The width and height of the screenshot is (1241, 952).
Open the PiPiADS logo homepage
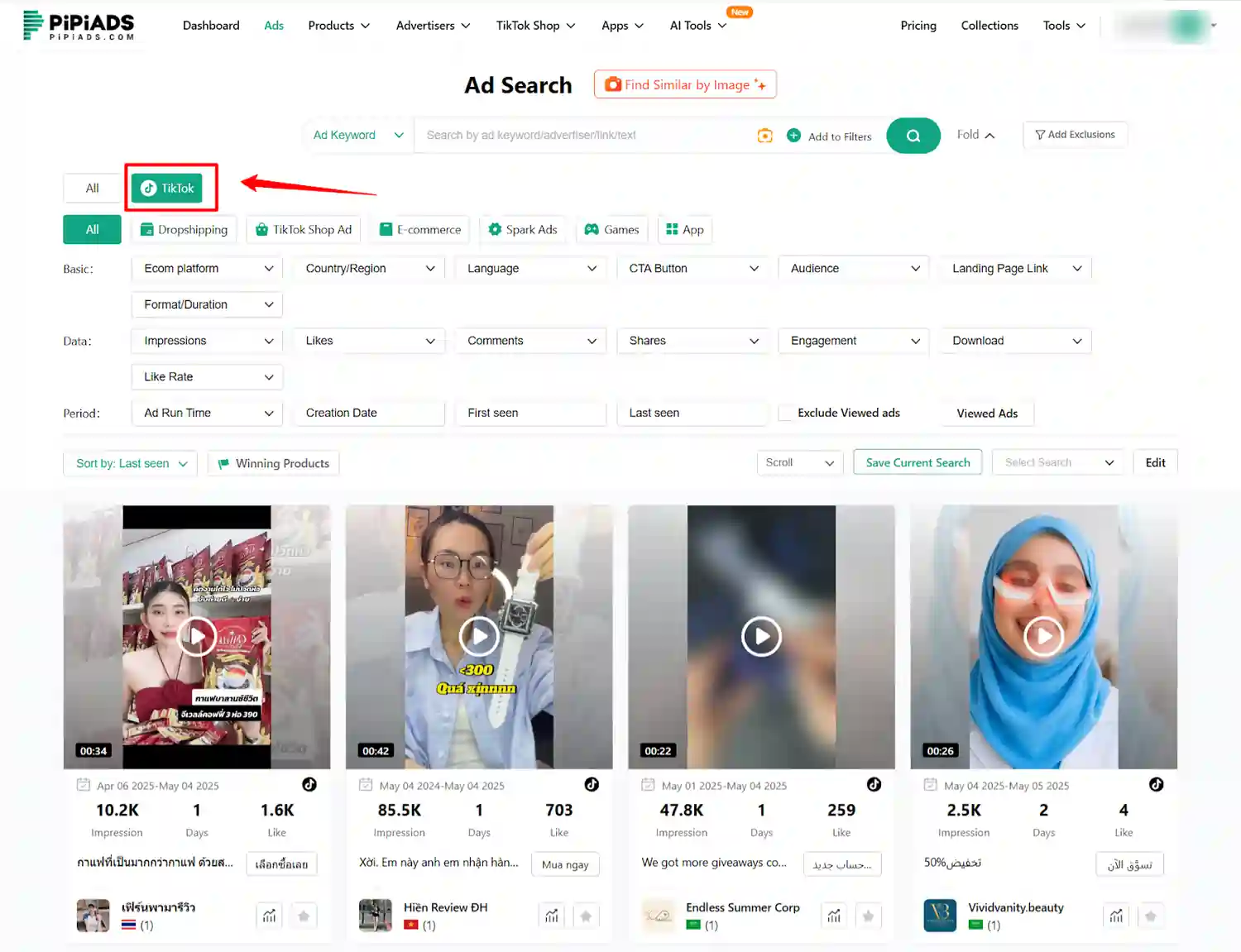79,26
